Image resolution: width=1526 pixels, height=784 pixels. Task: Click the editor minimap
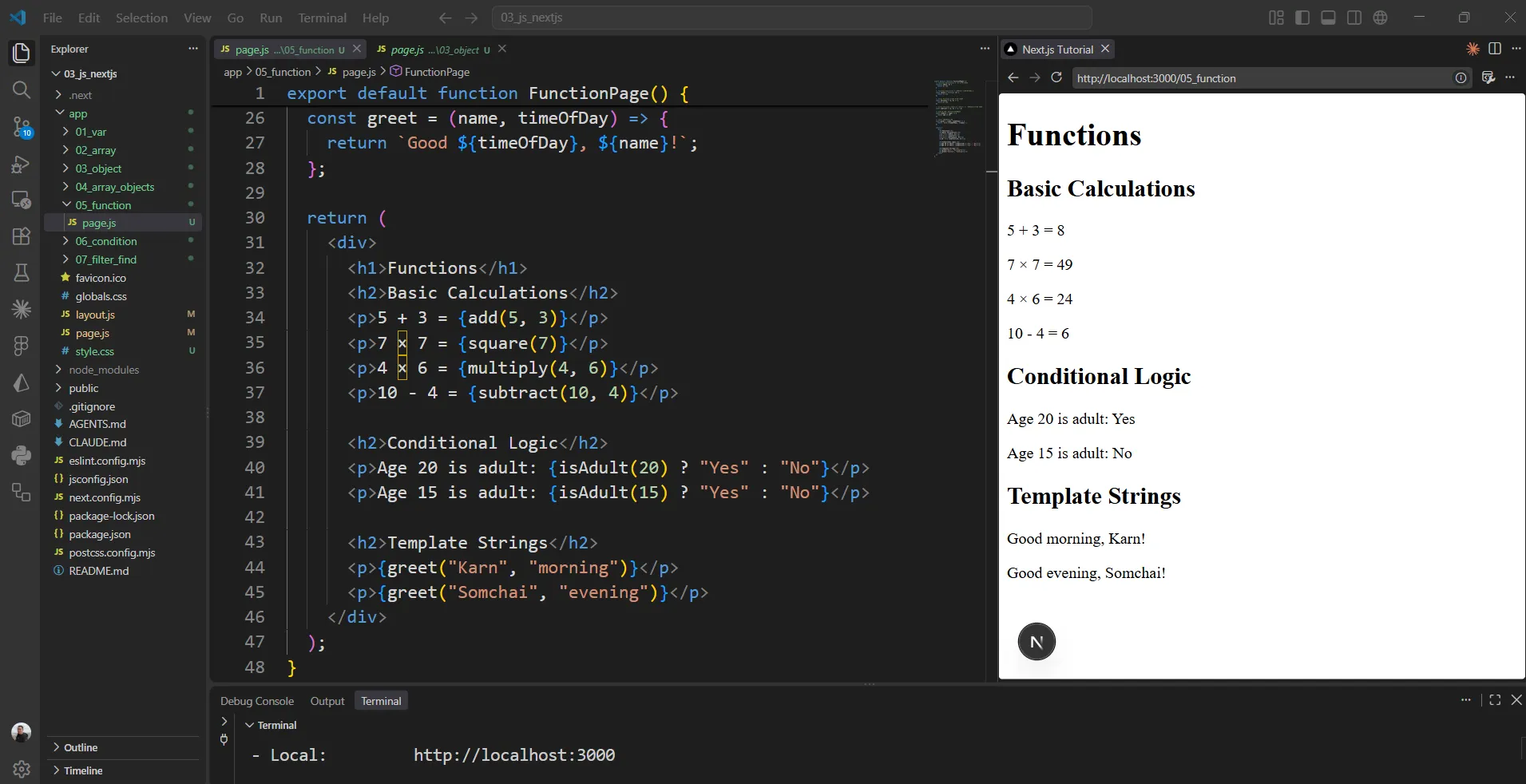tap(958, 117)
